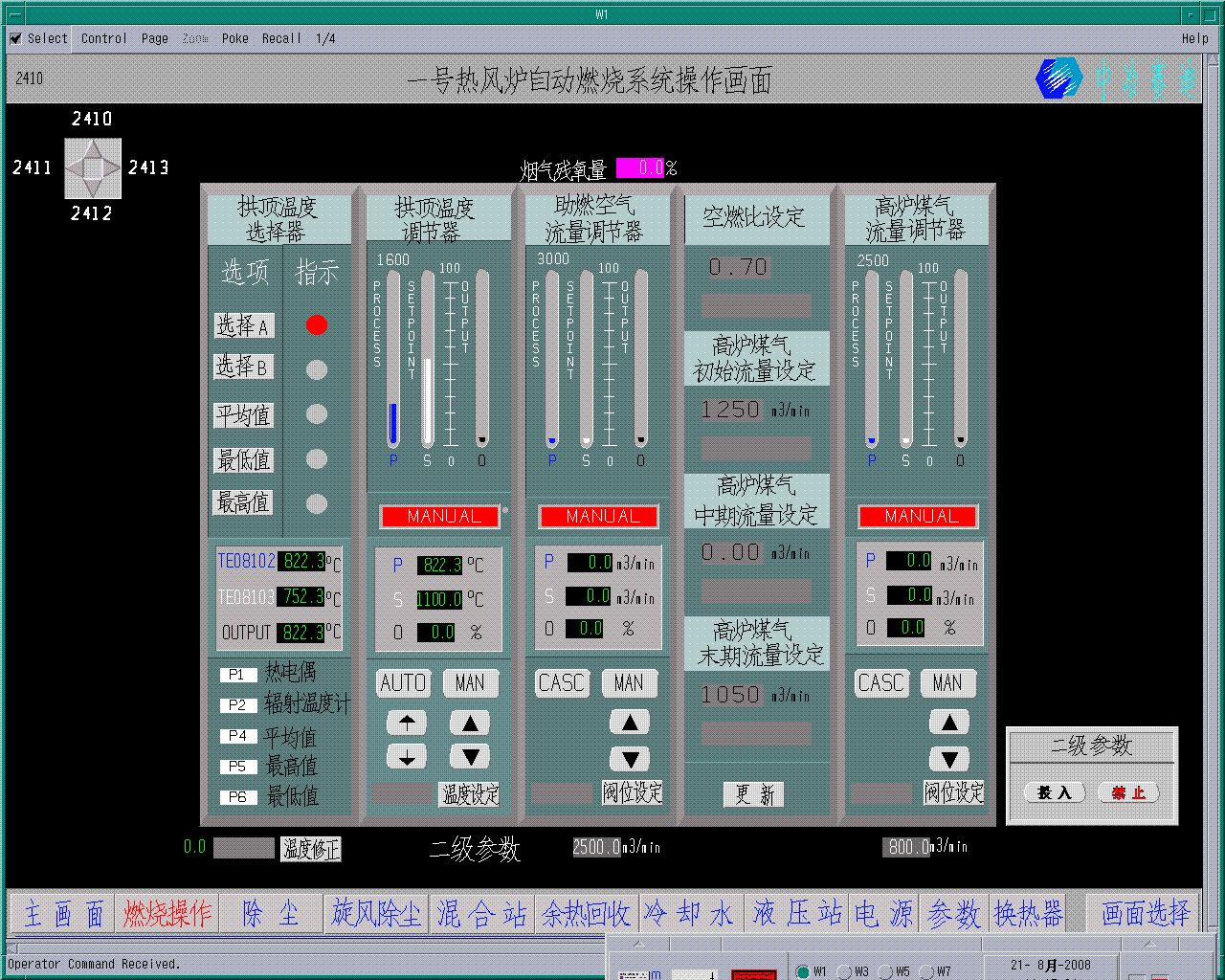Set 高炉煤气 regulator to MAN mode

[x=947, y=682]
